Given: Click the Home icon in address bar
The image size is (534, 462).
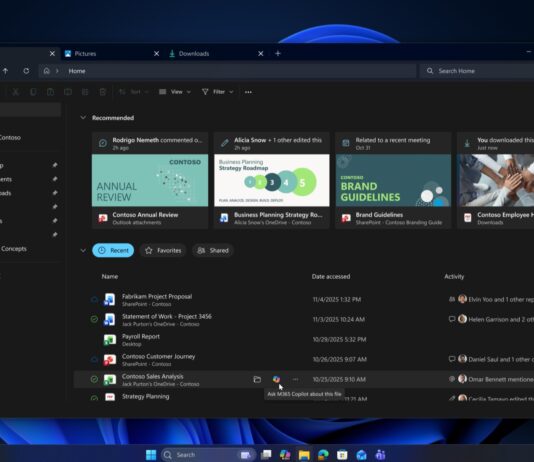Looking at the screenshot, I should click(47, 71).
